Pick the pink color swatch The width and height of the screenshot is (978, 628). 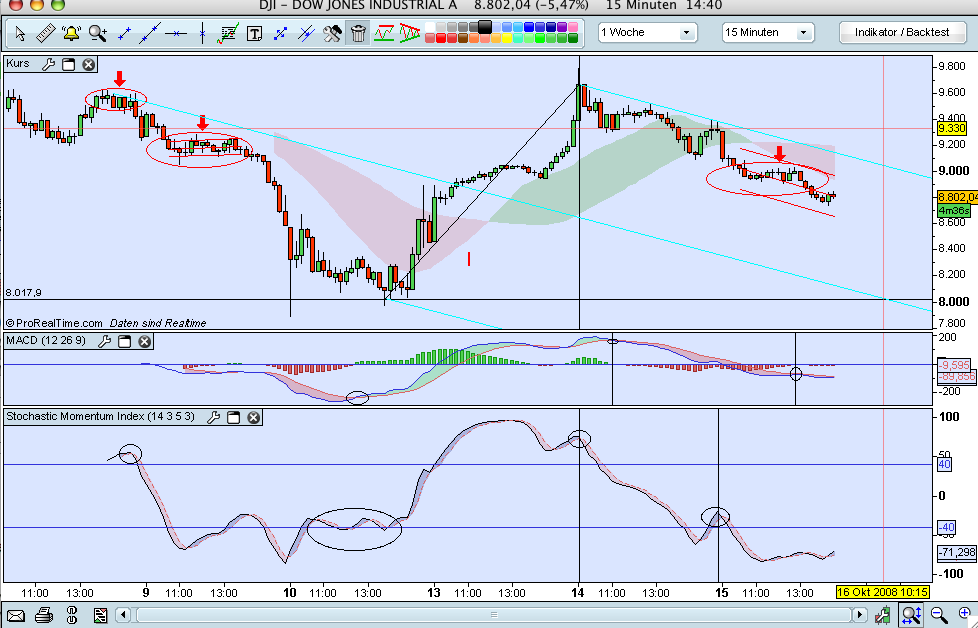tap(573, 27)
